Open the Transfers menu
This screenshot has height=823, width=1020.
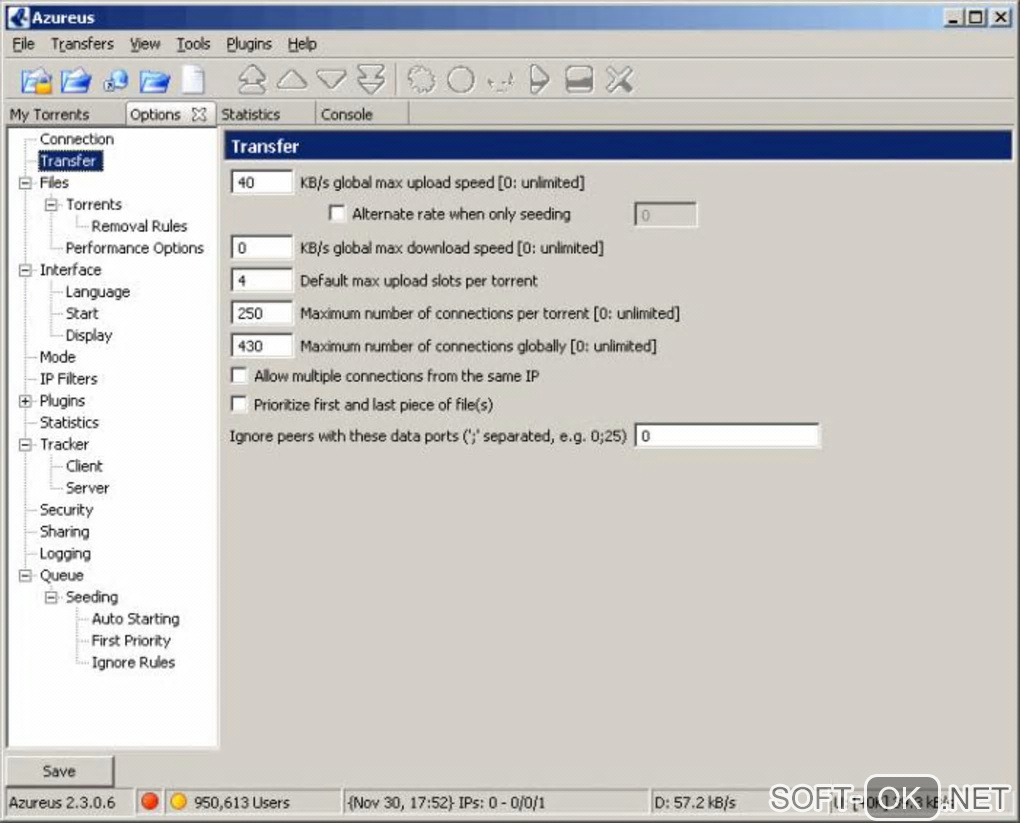(x=82, y=44)
